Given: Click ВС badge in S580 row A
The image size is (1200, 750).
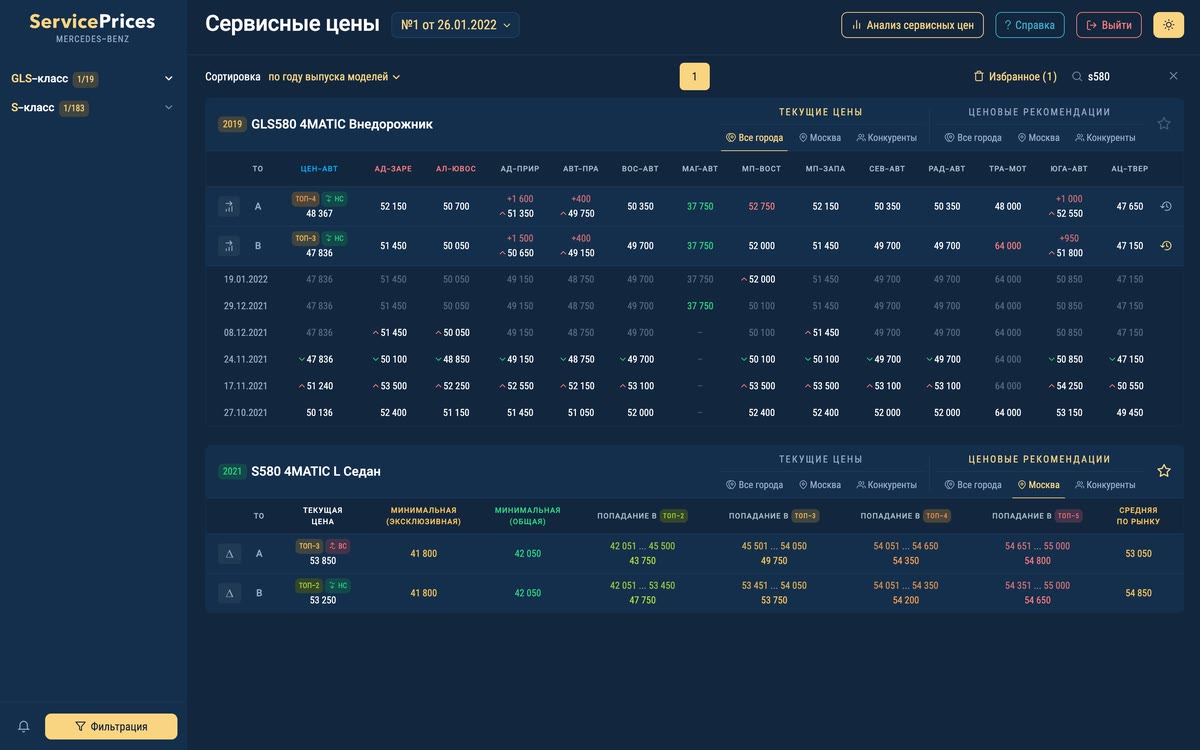Looking at the screenshot, I should 337,546.
